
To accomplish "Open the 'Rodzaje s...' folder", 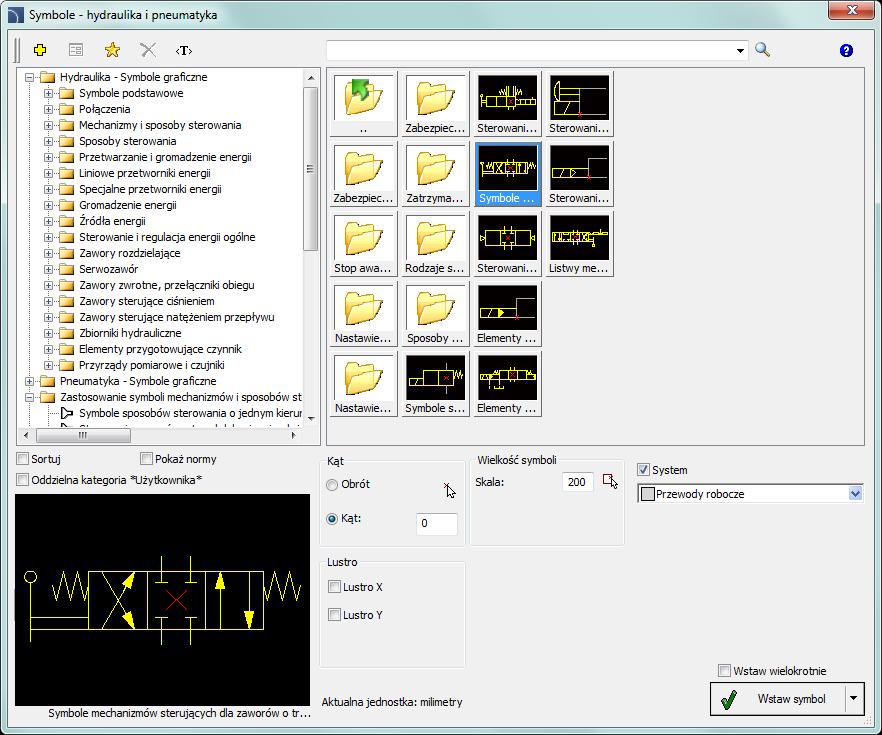I will click(x=435, y=244).
